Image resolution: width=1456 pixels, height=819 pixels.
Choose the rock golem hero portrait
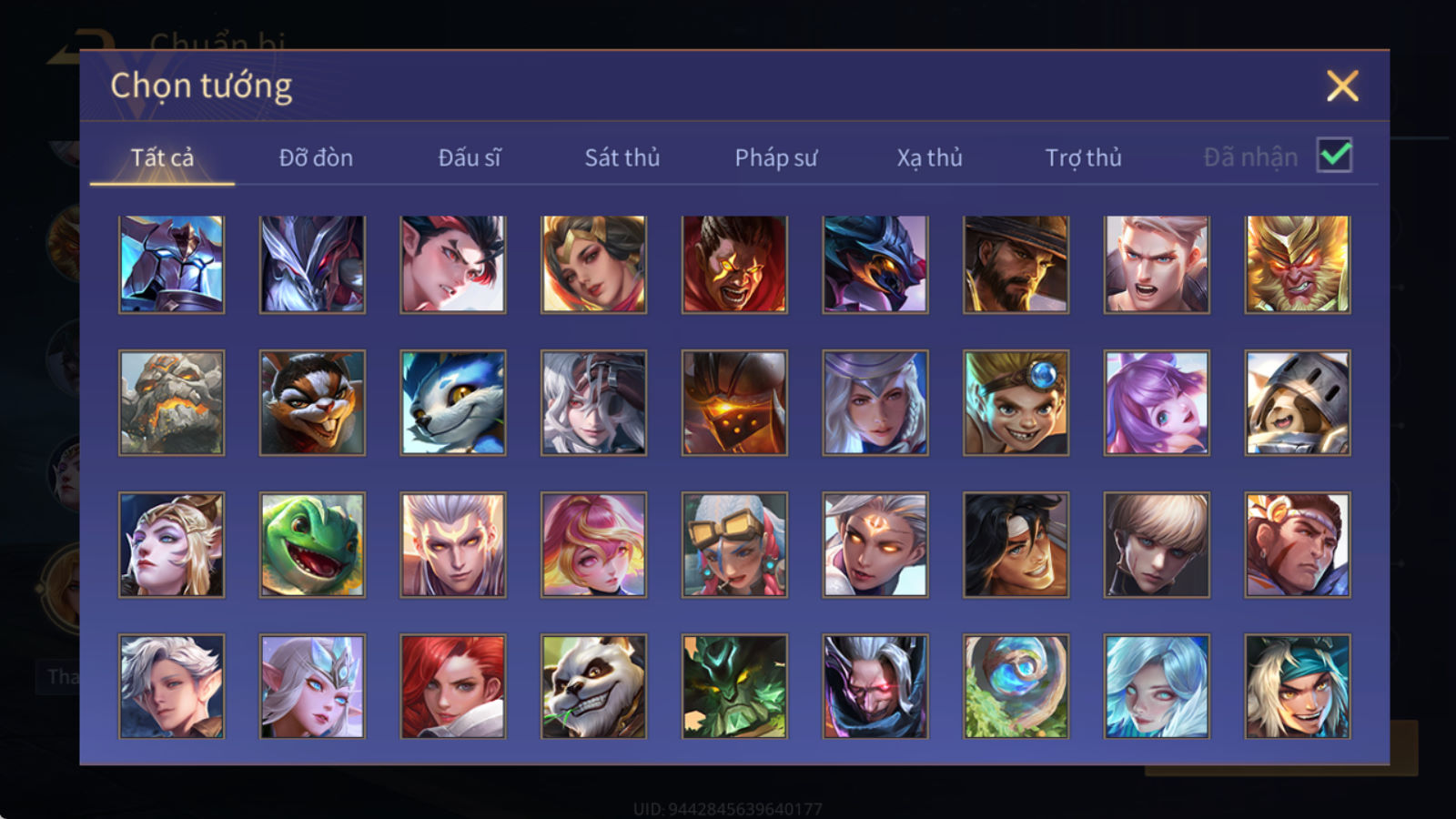point(171,403)
